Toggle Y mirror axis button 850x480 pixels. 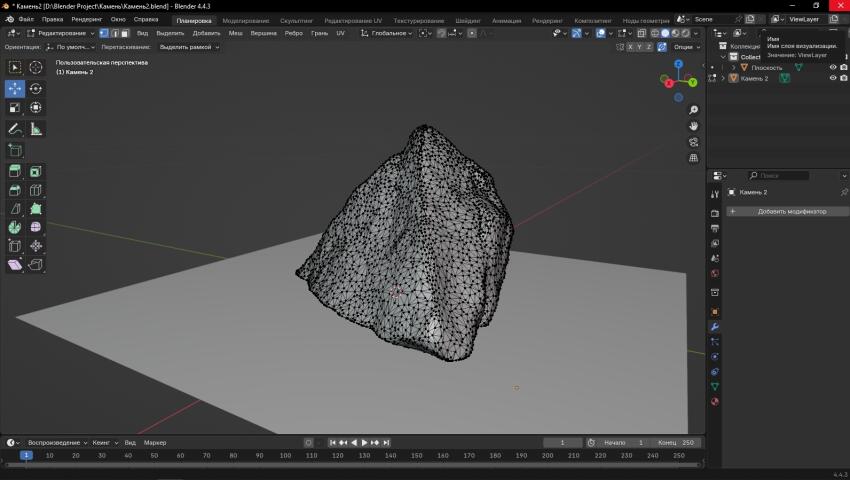pyautogui.click(x=639, y=47)
